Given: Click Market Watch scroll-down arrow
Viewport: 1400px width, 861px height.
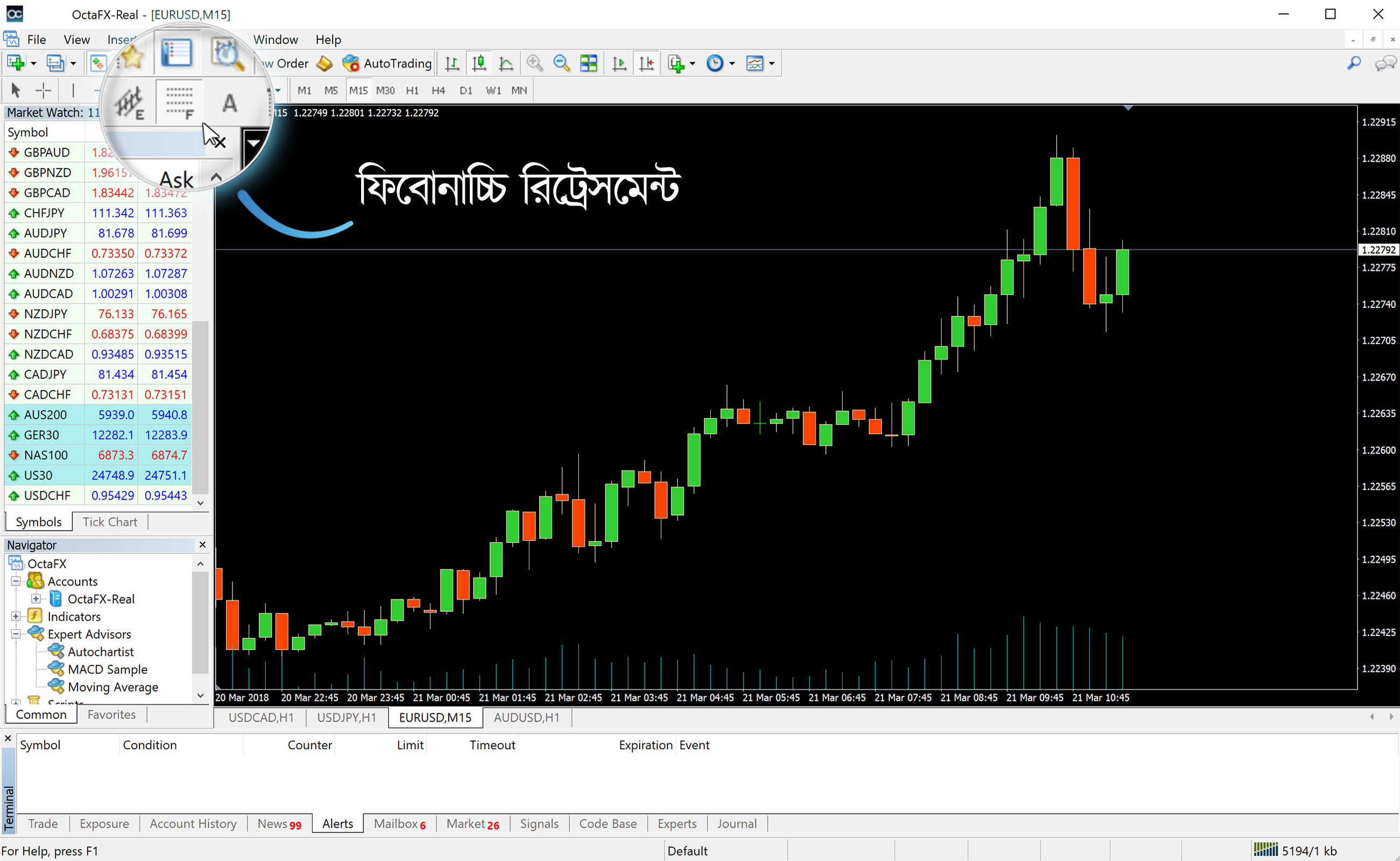Looking at the screenshot, I should (x=200, y=503).
